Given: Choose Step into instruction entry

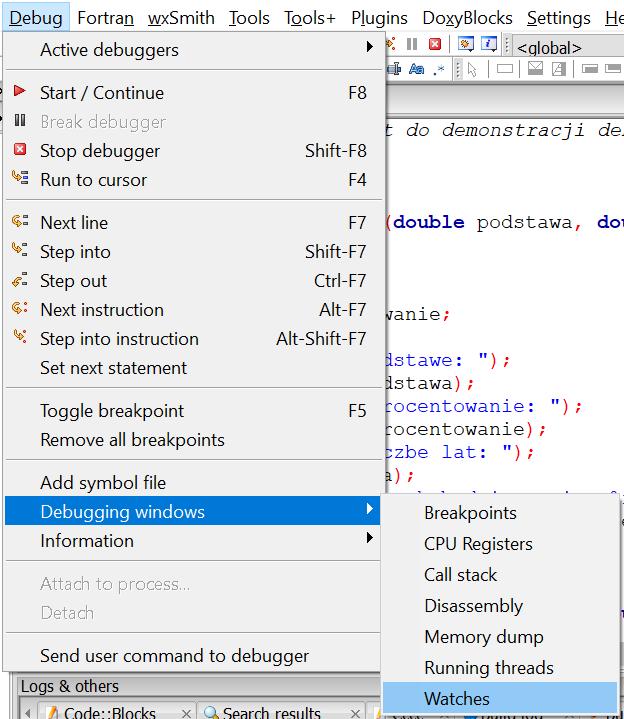Looking at the screenshot, I should pyautogui.click(x=193, y=338).
